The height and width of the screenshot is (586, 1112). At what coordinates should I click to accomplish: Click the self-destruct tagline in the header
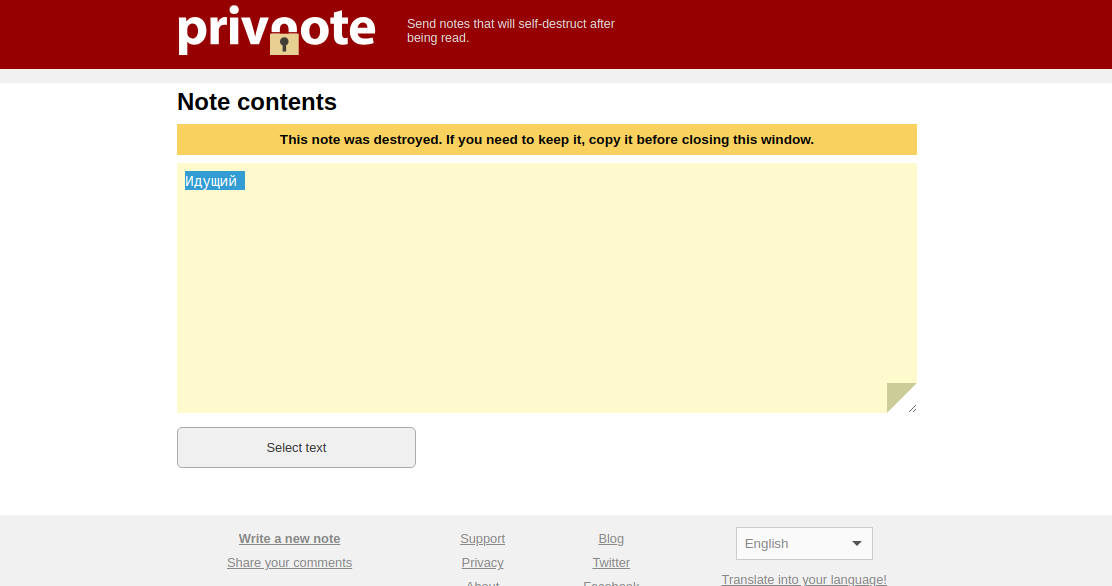[511, 31]
